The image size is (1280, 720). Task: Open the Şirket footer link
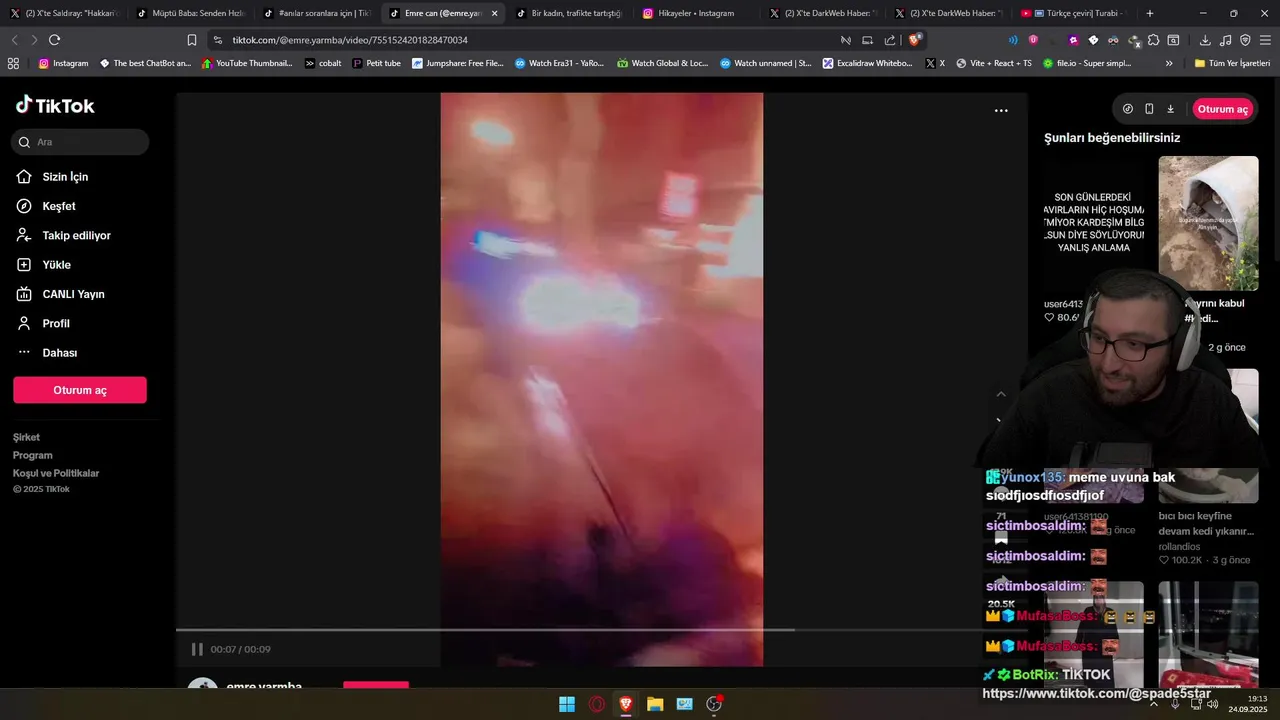(x=26, y=437)
